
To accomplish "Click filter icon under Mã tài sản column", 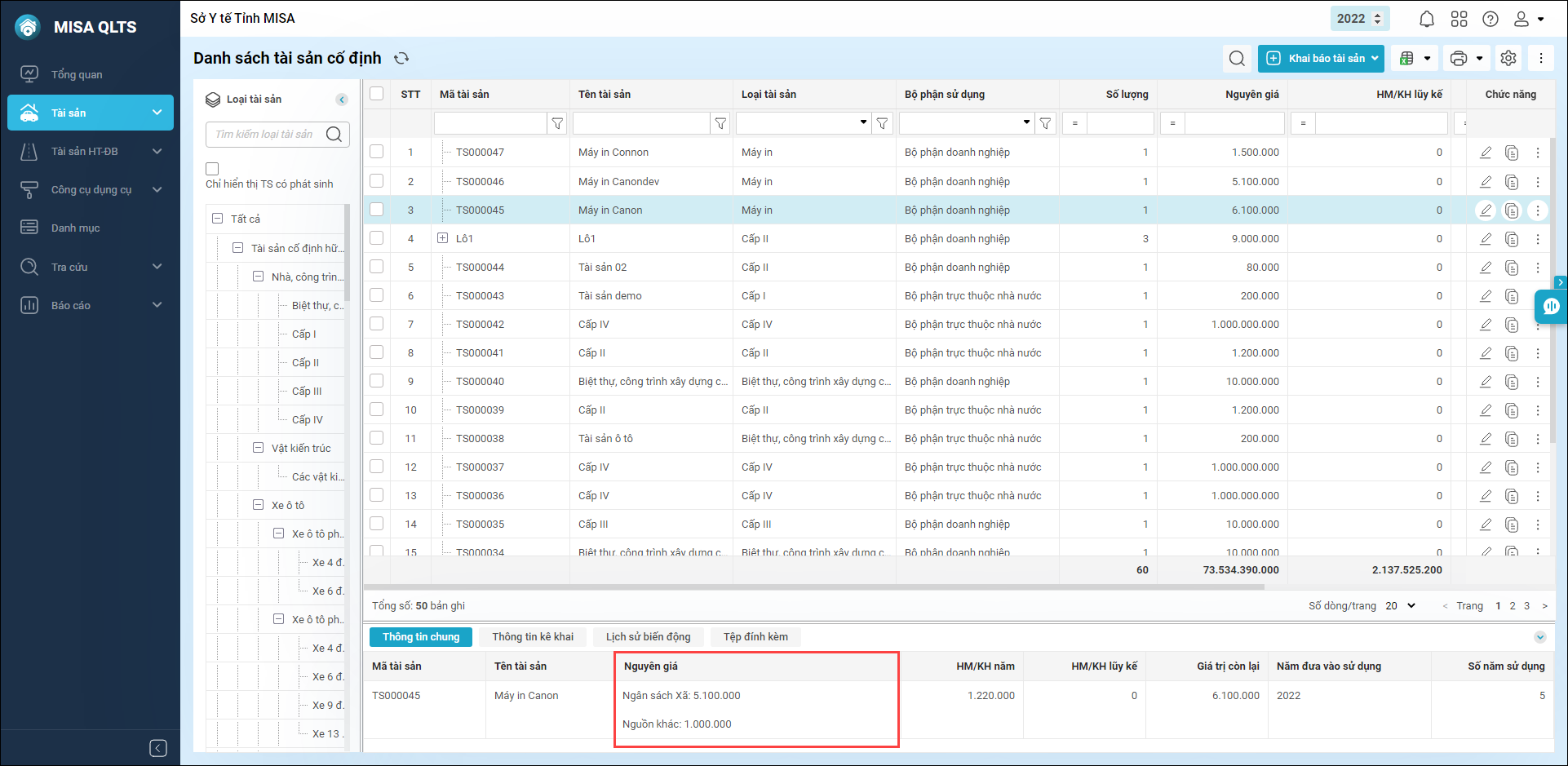I will (557, 123).
